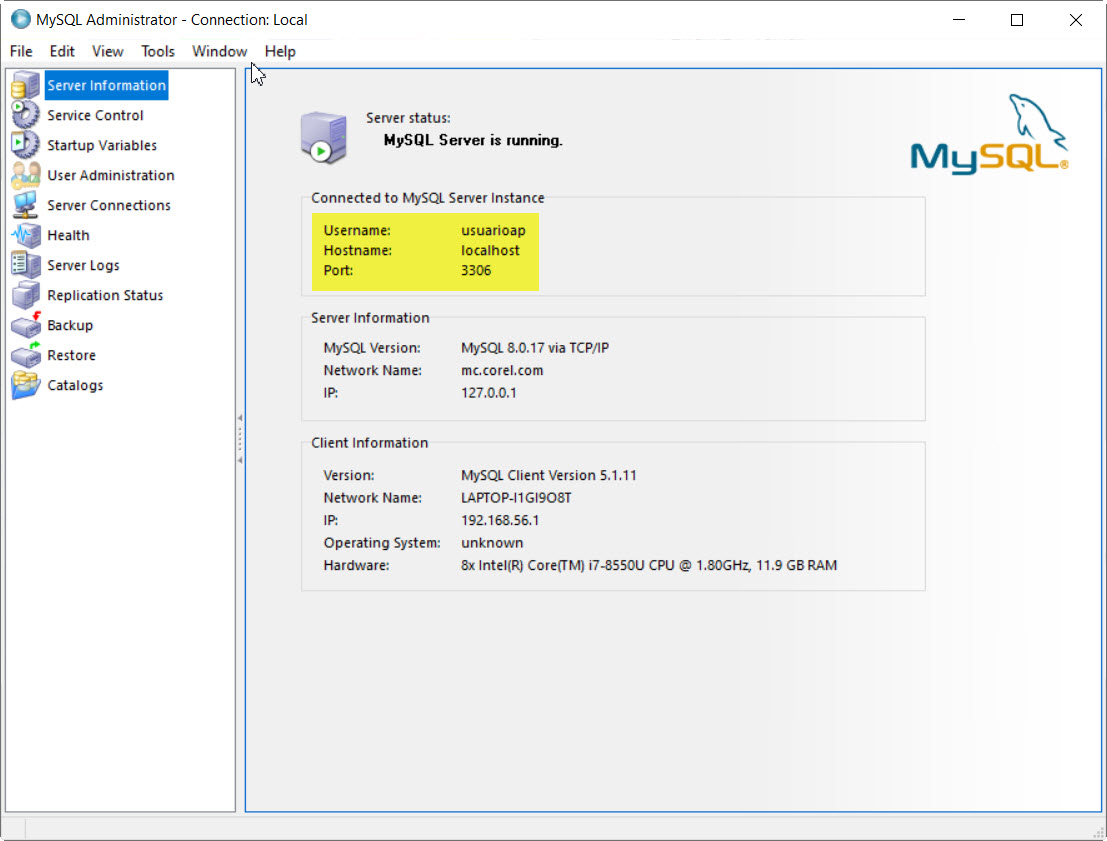1107x841 pixels.
Task: Click the Replication Status icon
Action: pyautogui.click(x=25, y=295)
